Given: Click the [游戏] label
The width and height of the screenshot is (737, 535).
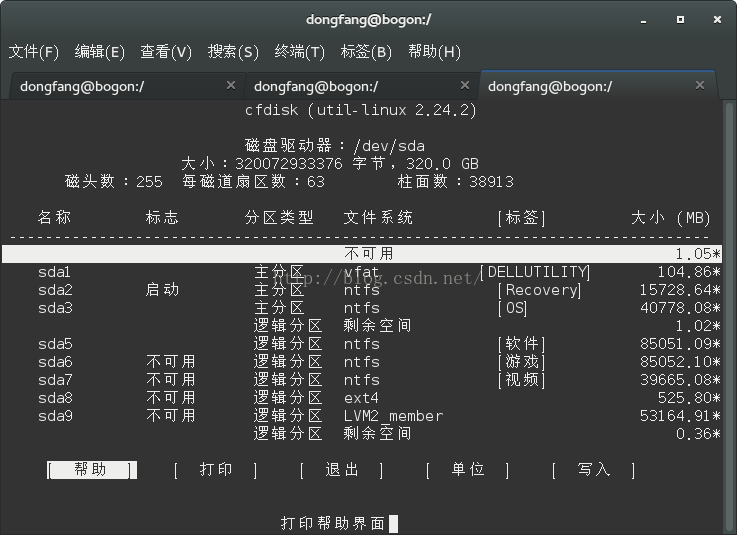Looking at the screenshot, I should tap(522, 362).
